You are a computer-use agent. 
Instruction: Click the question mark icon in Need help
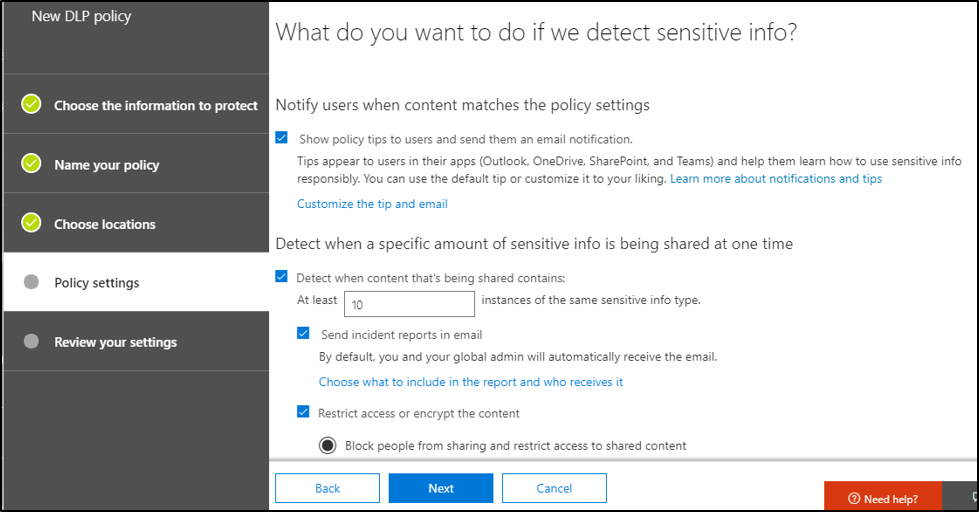pos(853,498)
